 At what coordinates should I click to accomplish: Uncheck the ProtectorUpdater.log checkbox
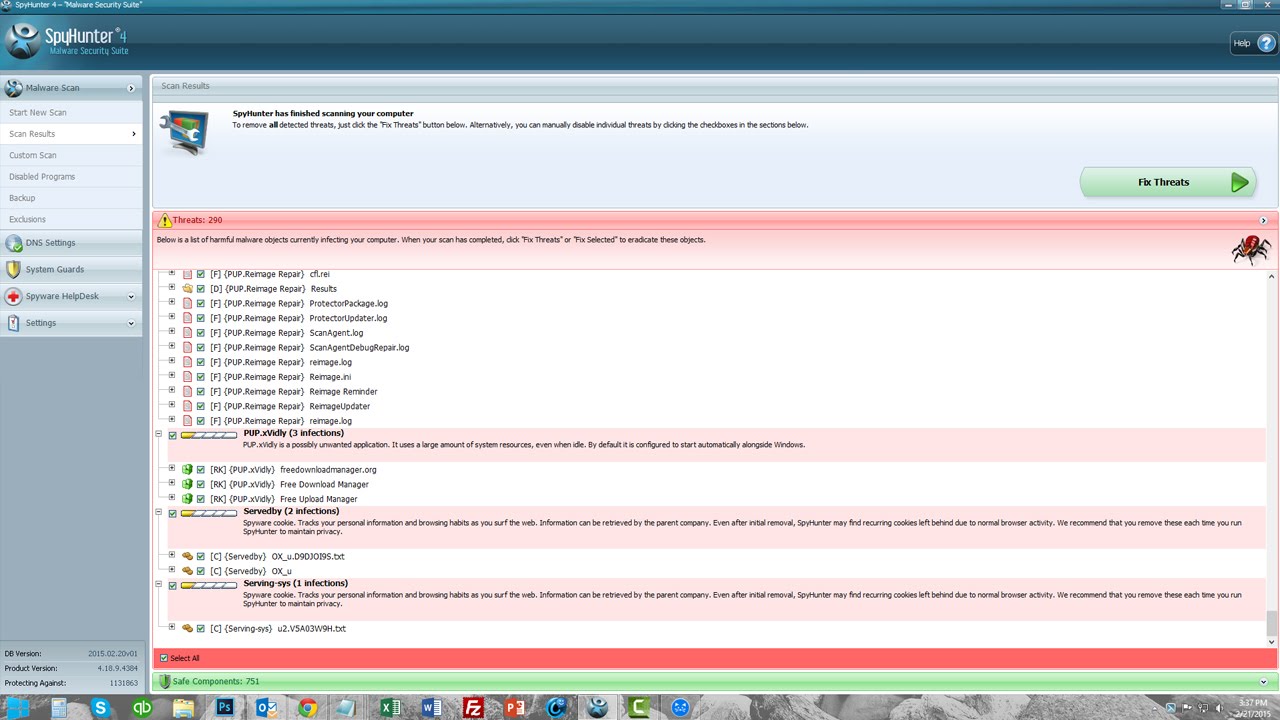click(x=201, y=318)
